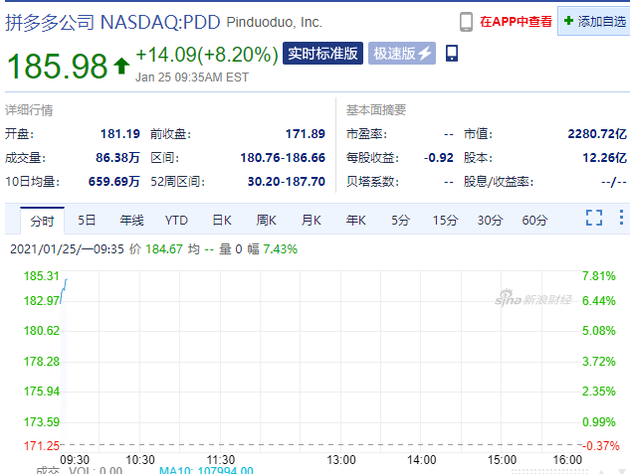Switch to the 年K yearly candlestick tab
630x474 pixels.
[x=356, y=220]
